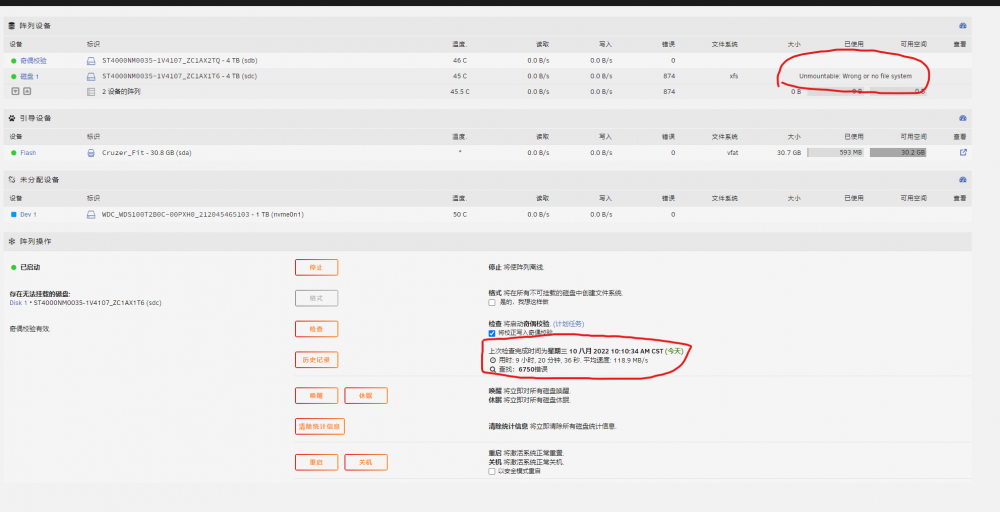1000x512 pixels.
Task: Click 文件系统 column header in 引导设备 table
Action: (x=724, y=137)
